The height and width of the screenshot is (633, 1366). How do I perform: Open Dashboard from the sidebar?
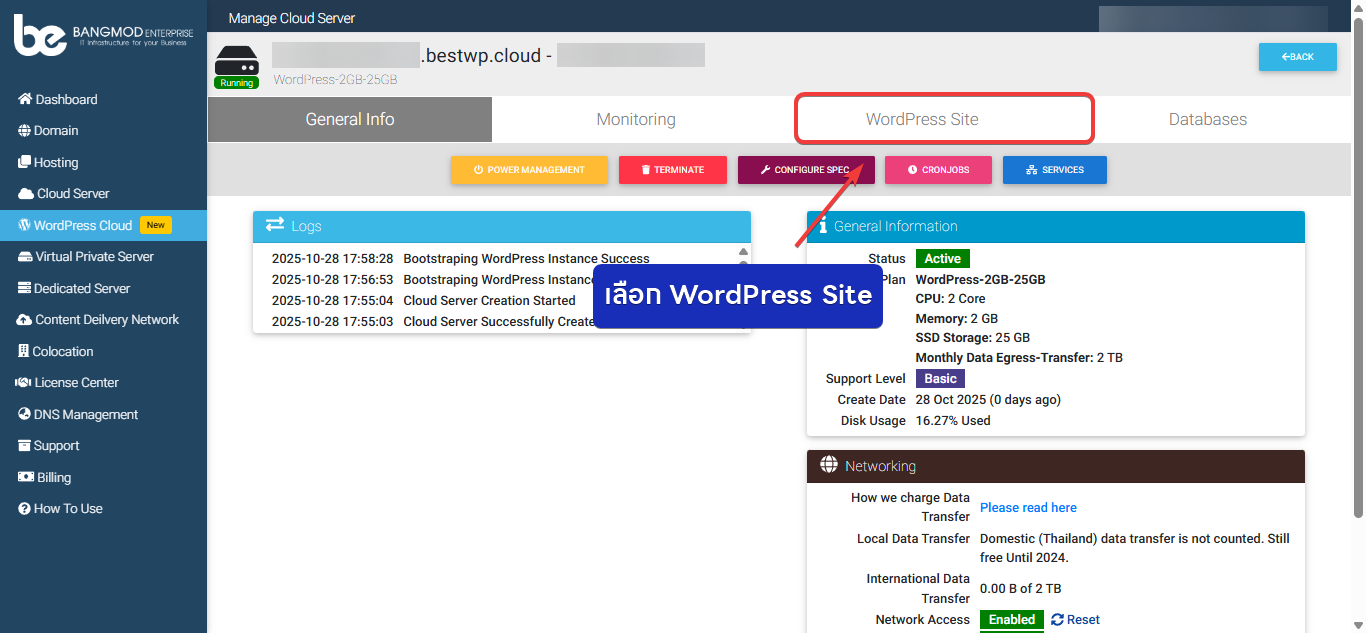pyautogui.click(x=66, y=99)
